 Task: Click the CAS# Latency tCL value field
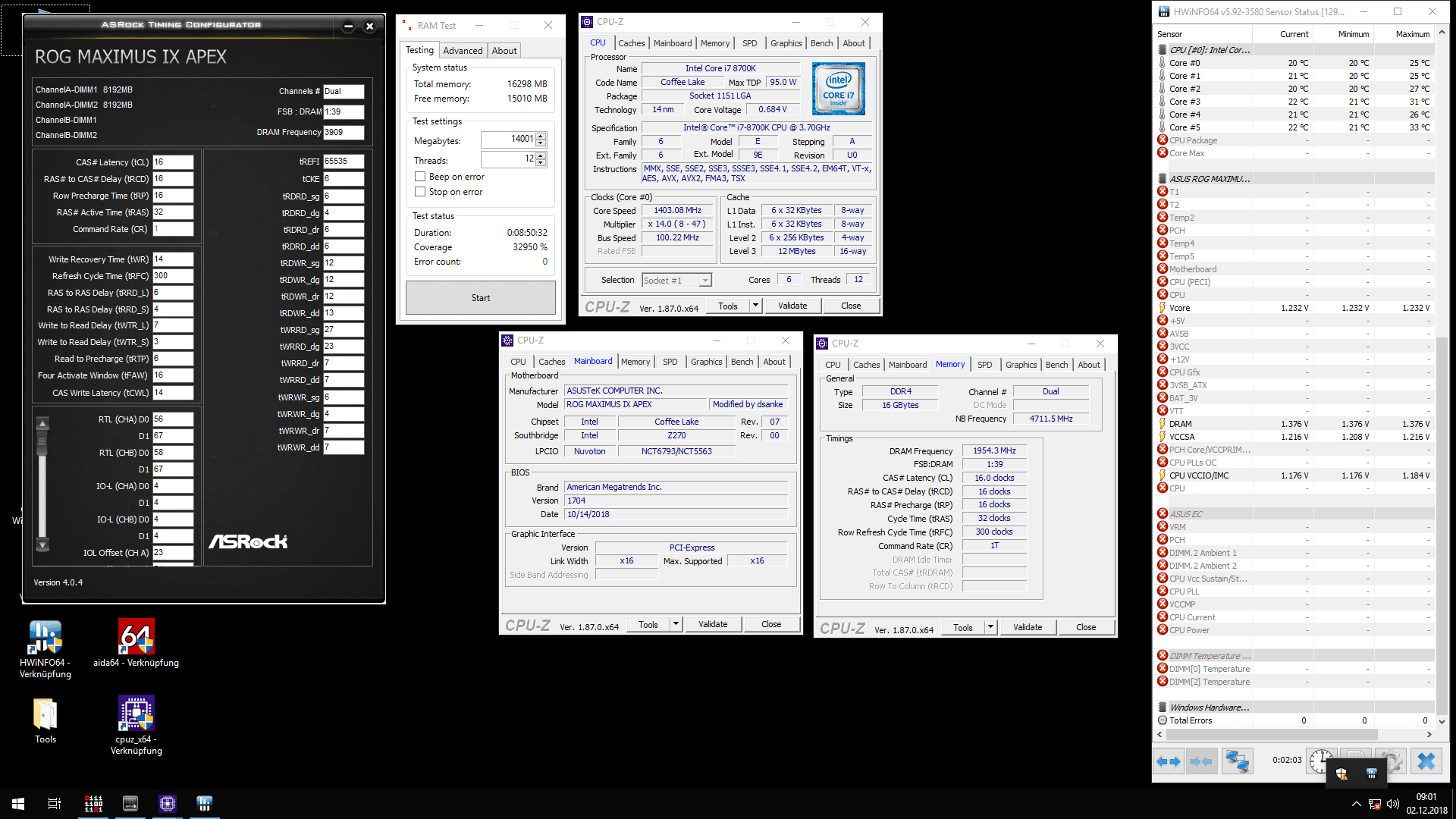(173, 162)
